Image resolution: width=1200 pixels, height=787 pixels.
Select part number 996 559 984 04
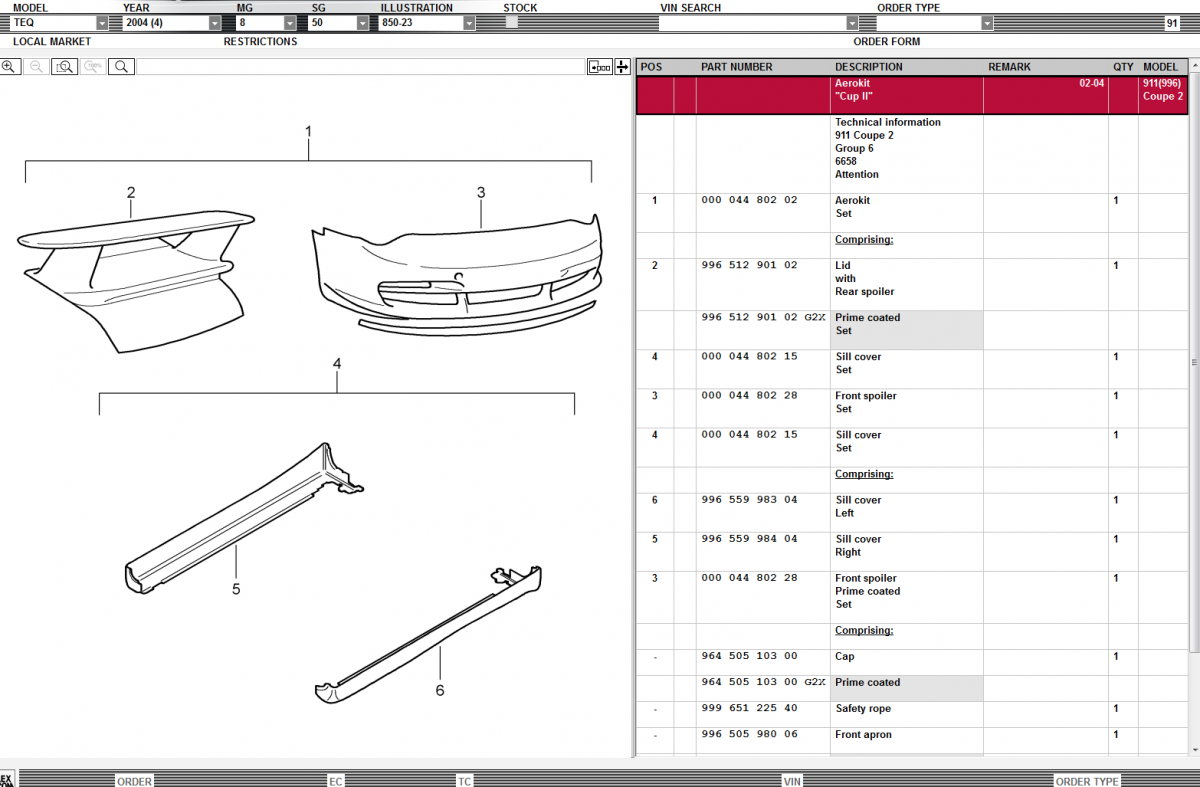click(x=750, y=539)
